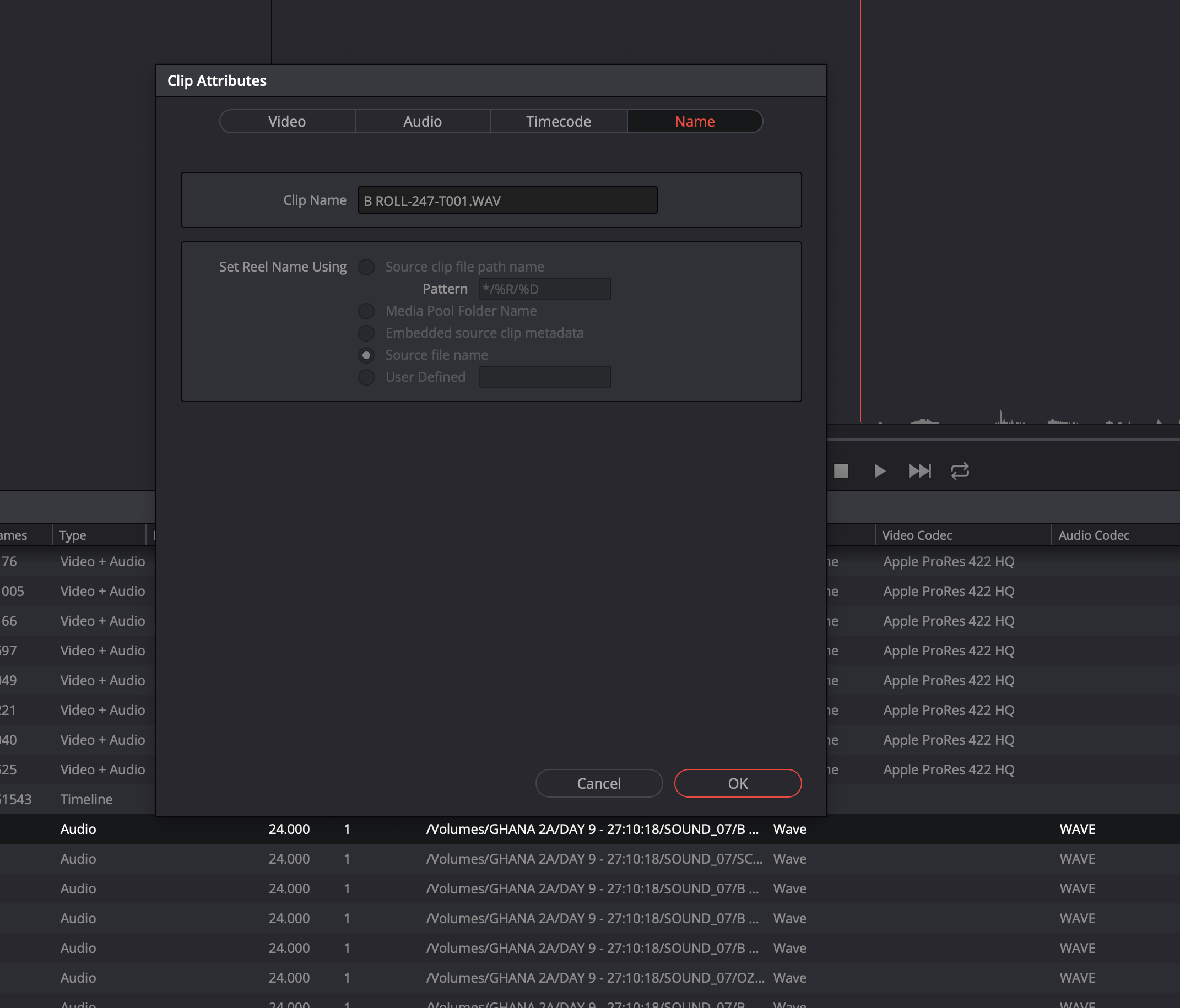Sort by Audio Codec column header
Screen dimensions: 1180x1008
pos(1115,535)
